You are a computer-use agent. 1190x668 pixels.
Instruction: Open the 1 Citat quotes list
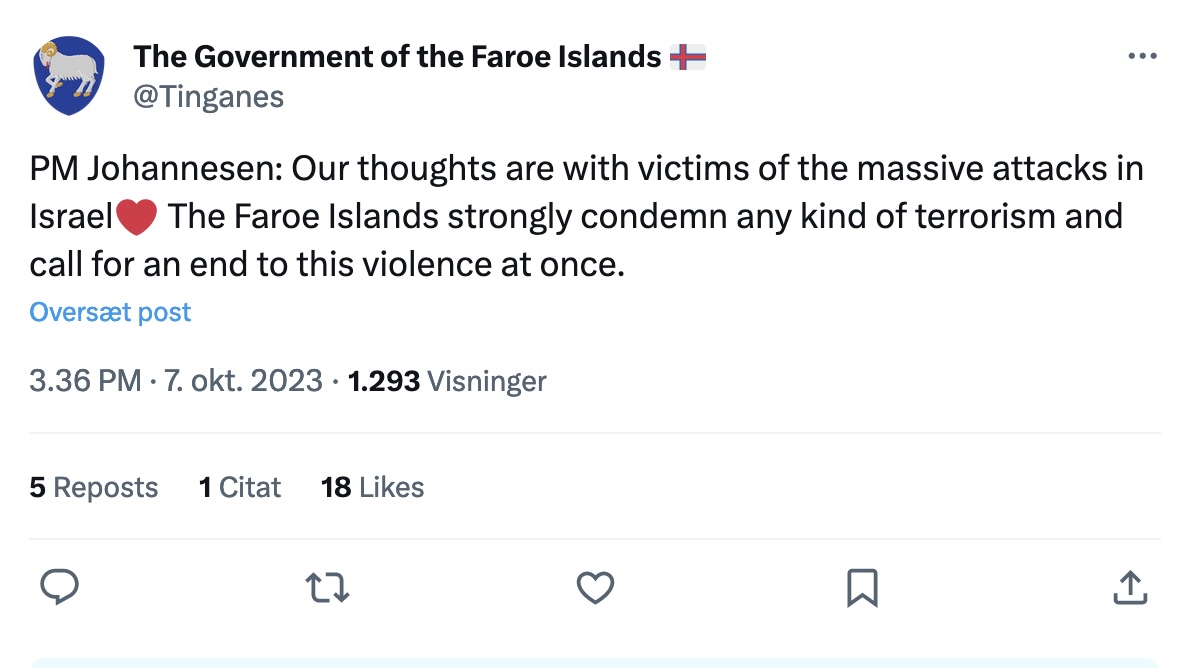(x=240, y=487)
